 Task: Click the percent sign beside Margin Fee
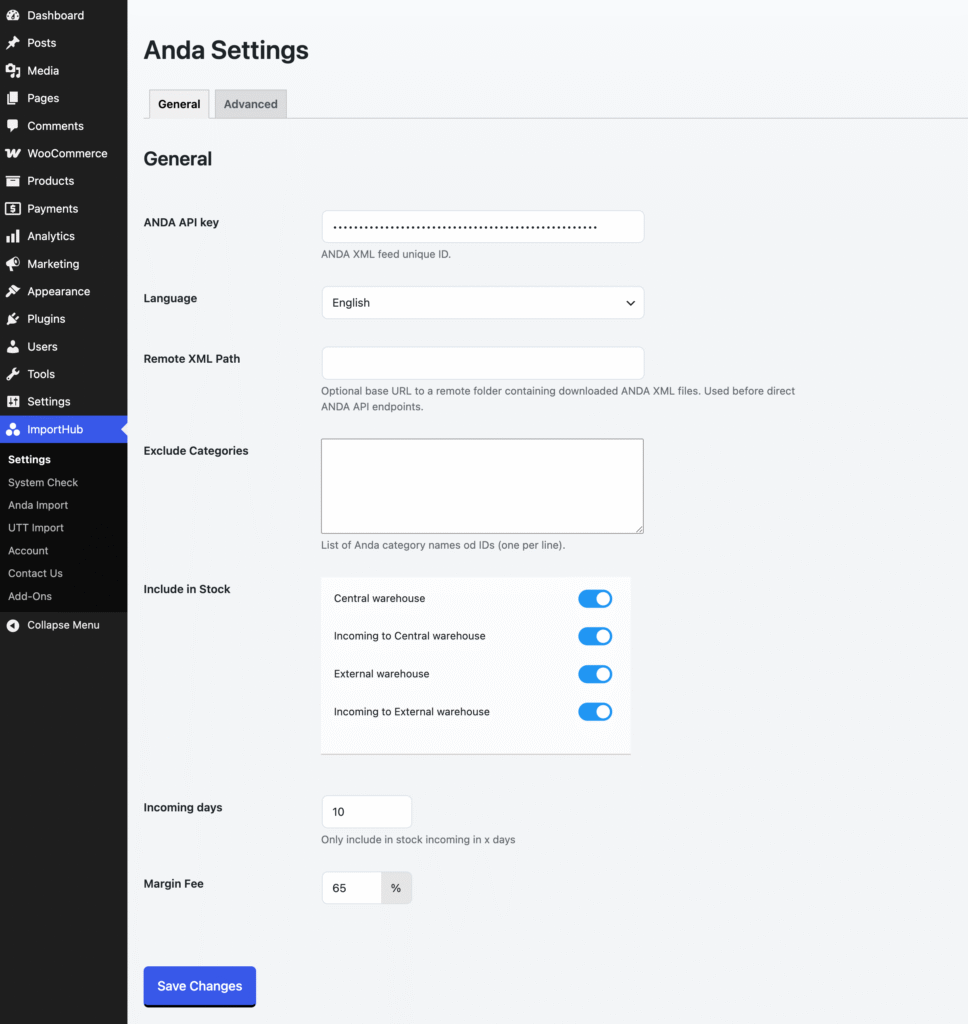[x=396, y=888]
